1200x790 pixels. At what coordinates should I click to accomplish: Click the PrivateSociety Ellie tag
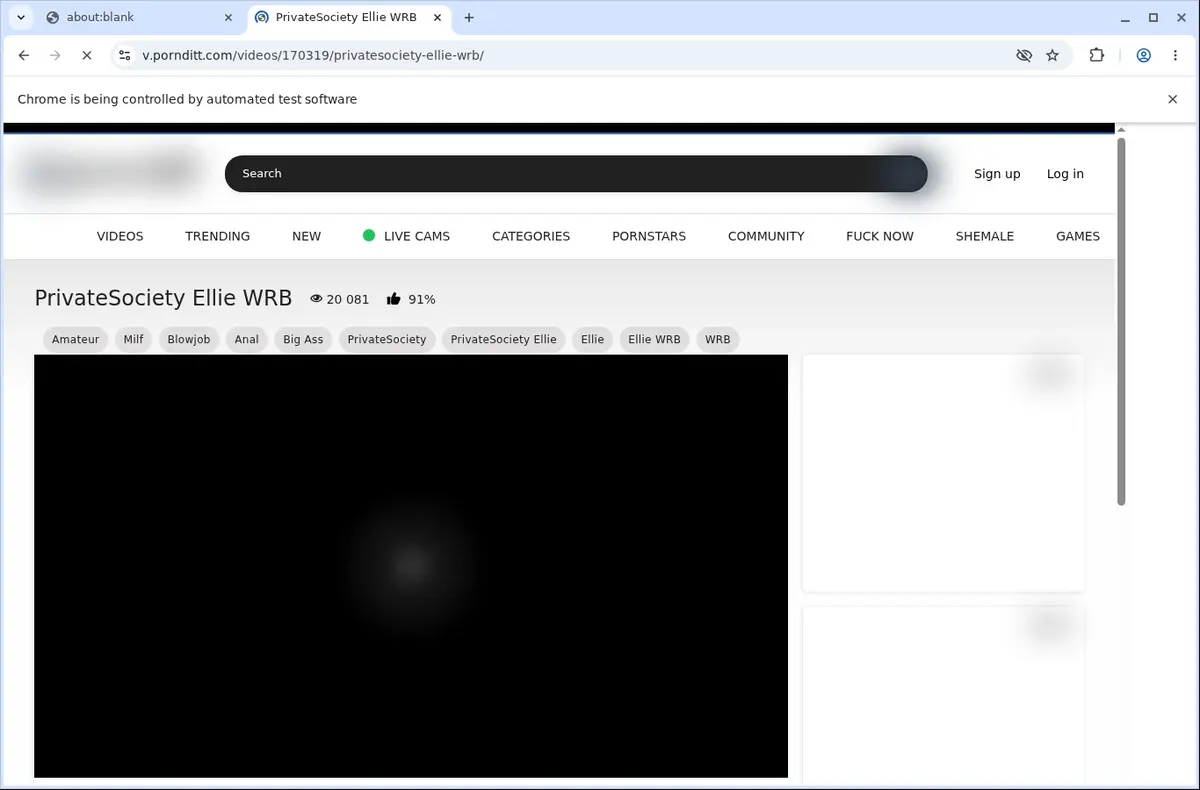pyautogui.click(x=504, y=340)
